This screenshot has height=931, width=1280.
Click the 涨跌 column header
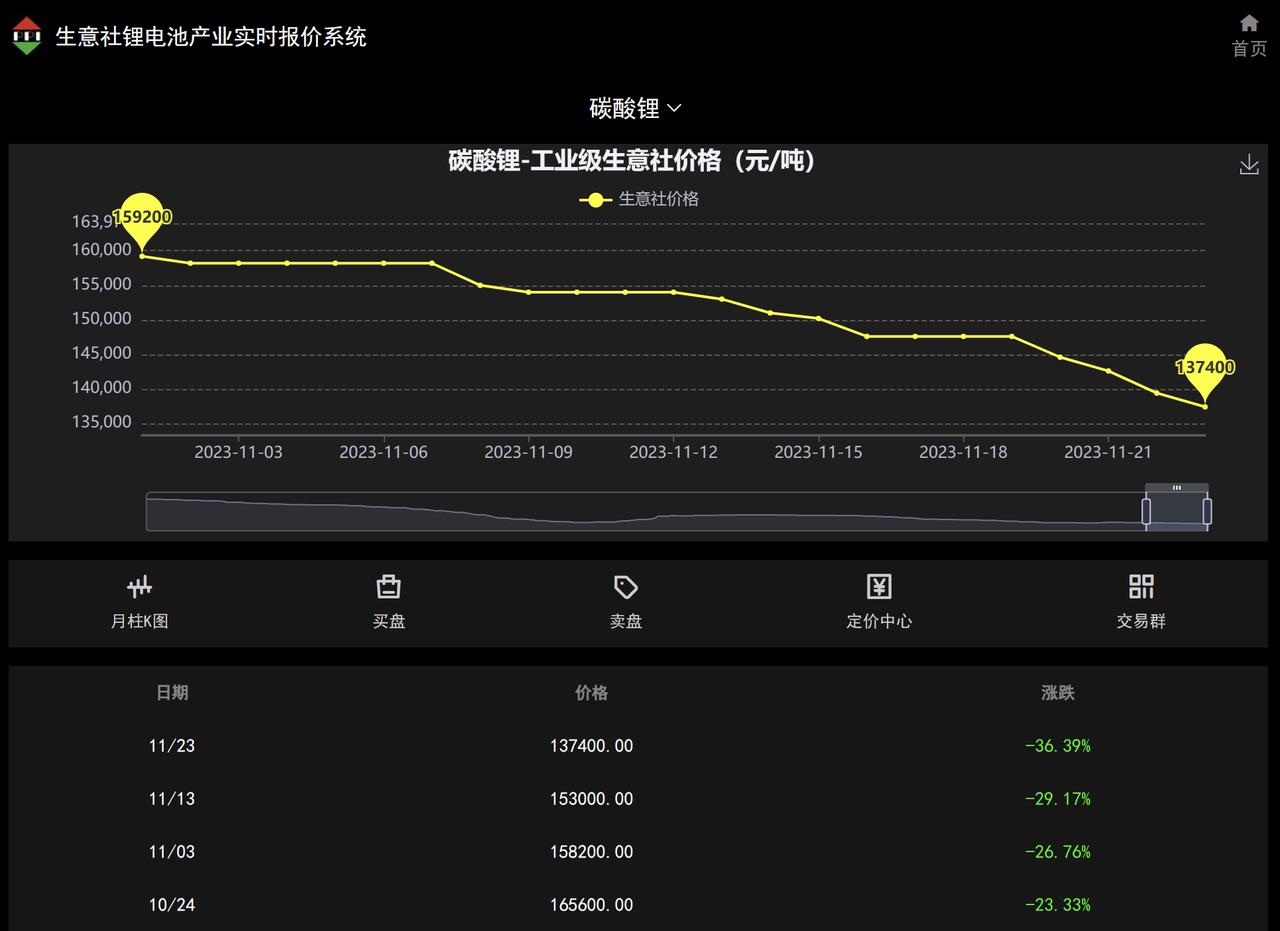point(1058,692)
